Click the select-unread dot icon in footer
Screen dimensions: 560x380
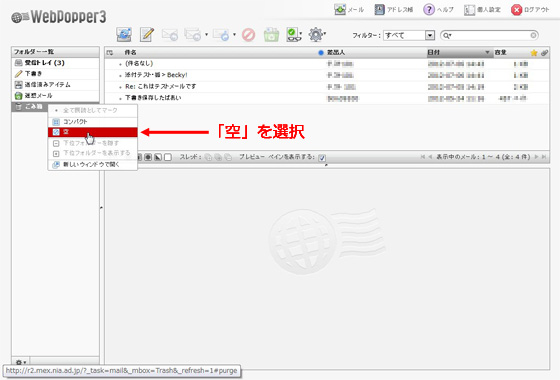(x=148, y=157)
